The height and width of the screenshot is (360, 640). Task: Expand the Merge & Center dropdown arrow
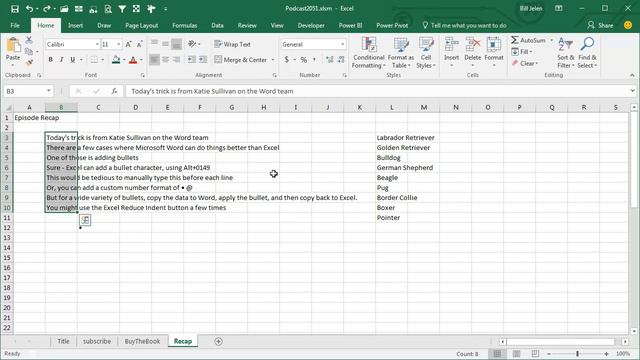[273, 60]
